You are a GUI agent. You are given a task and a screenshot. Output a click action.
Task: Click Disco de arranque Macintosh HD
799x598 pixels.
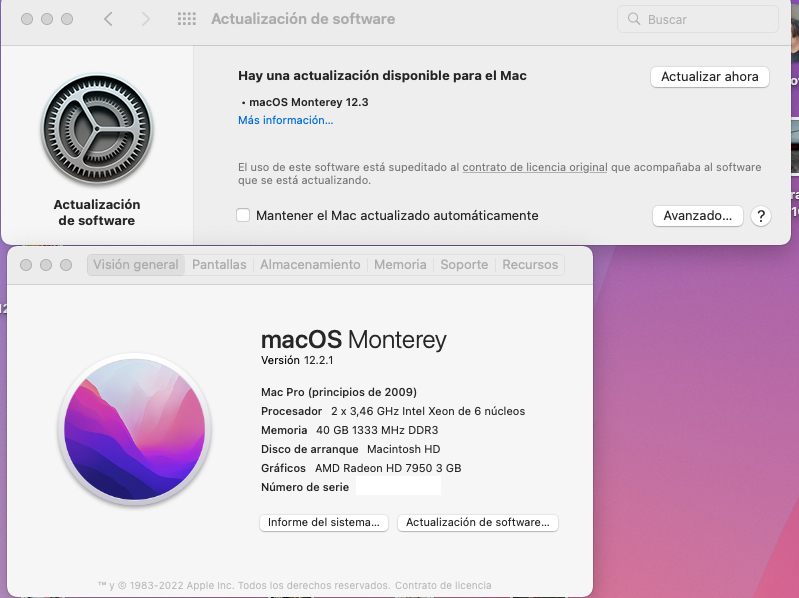coord(350,449)
